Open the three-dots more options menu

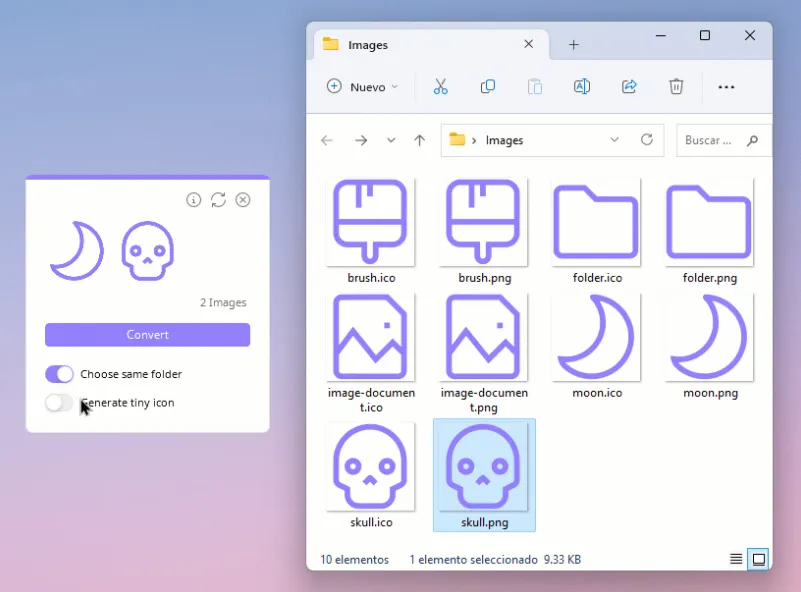pyautogui.click(x=726, y=87)
